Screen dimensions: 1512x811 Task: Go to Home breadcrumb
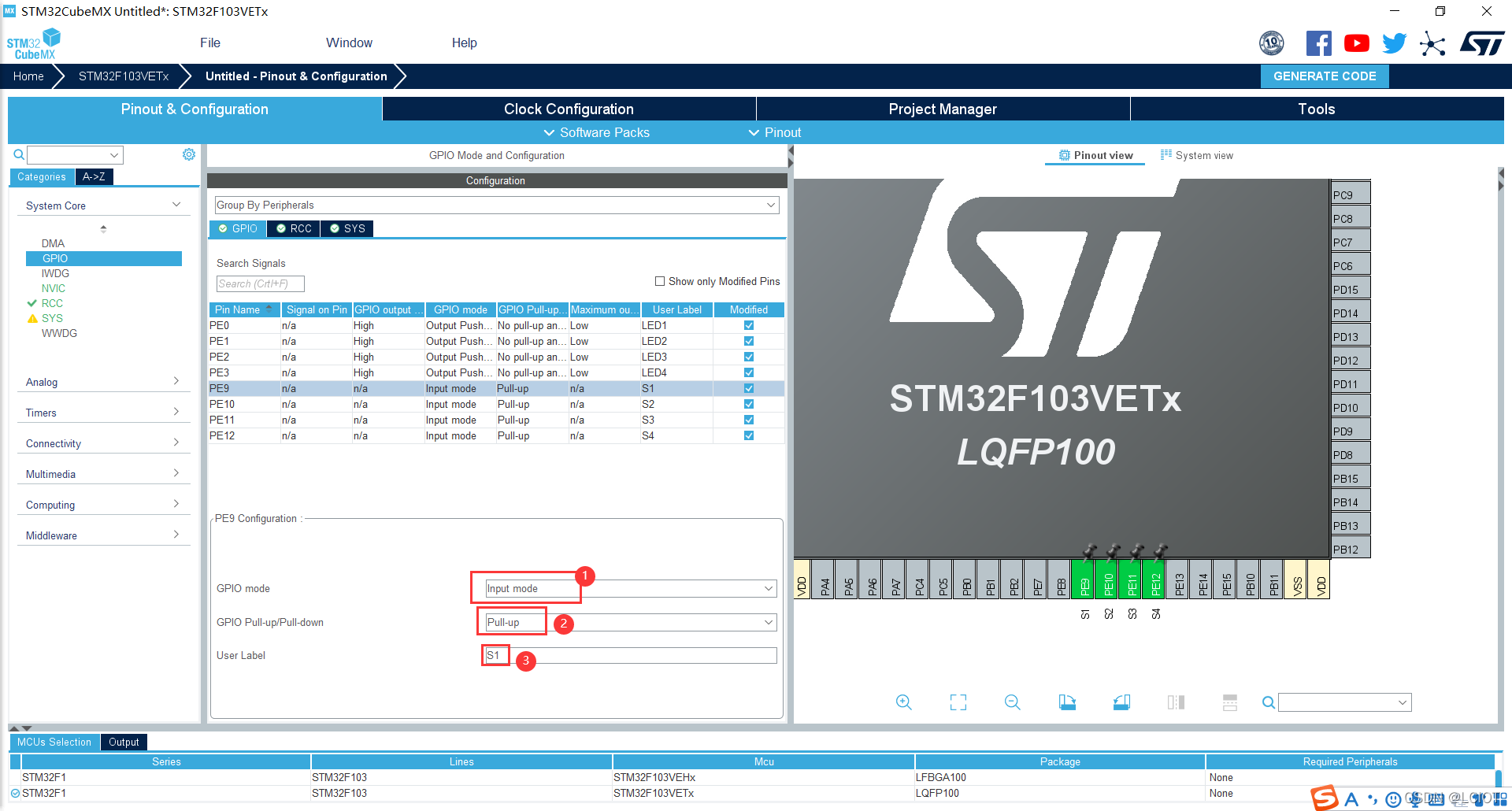(x=28, y=76)
